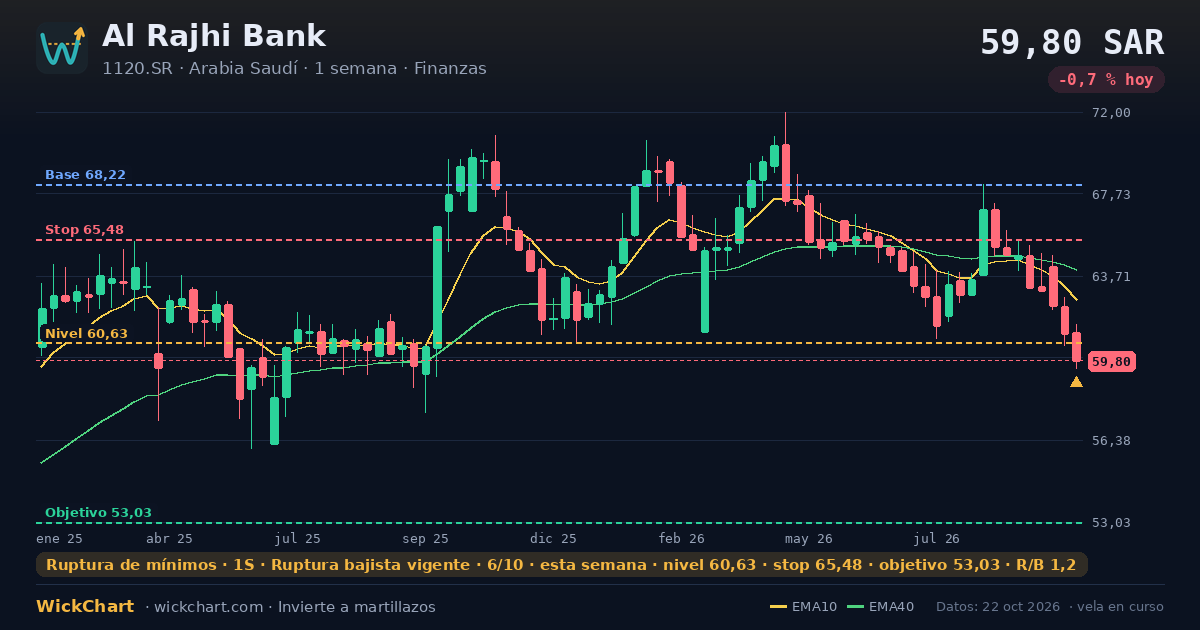Click the may 26 date axis label
This screenshot has width=1200, height=630.
pyautogui.click(x=809, y=538)
